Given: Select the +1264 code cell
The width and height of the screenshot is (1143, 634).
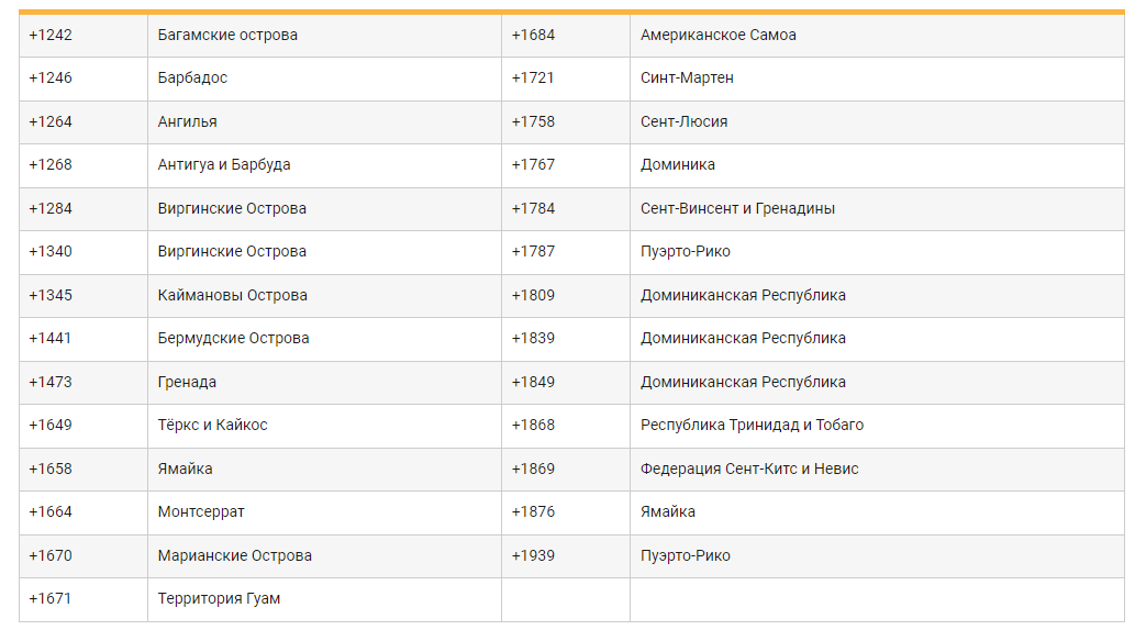Looking at the screenshot, I should tap(51, 122).
